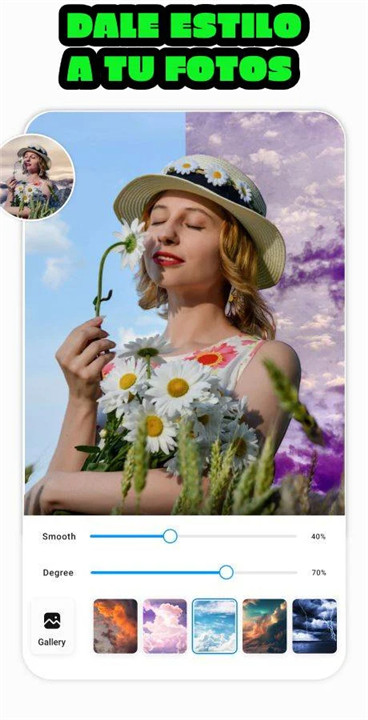Open the Gallery image icon

click(x=52, y=620)
